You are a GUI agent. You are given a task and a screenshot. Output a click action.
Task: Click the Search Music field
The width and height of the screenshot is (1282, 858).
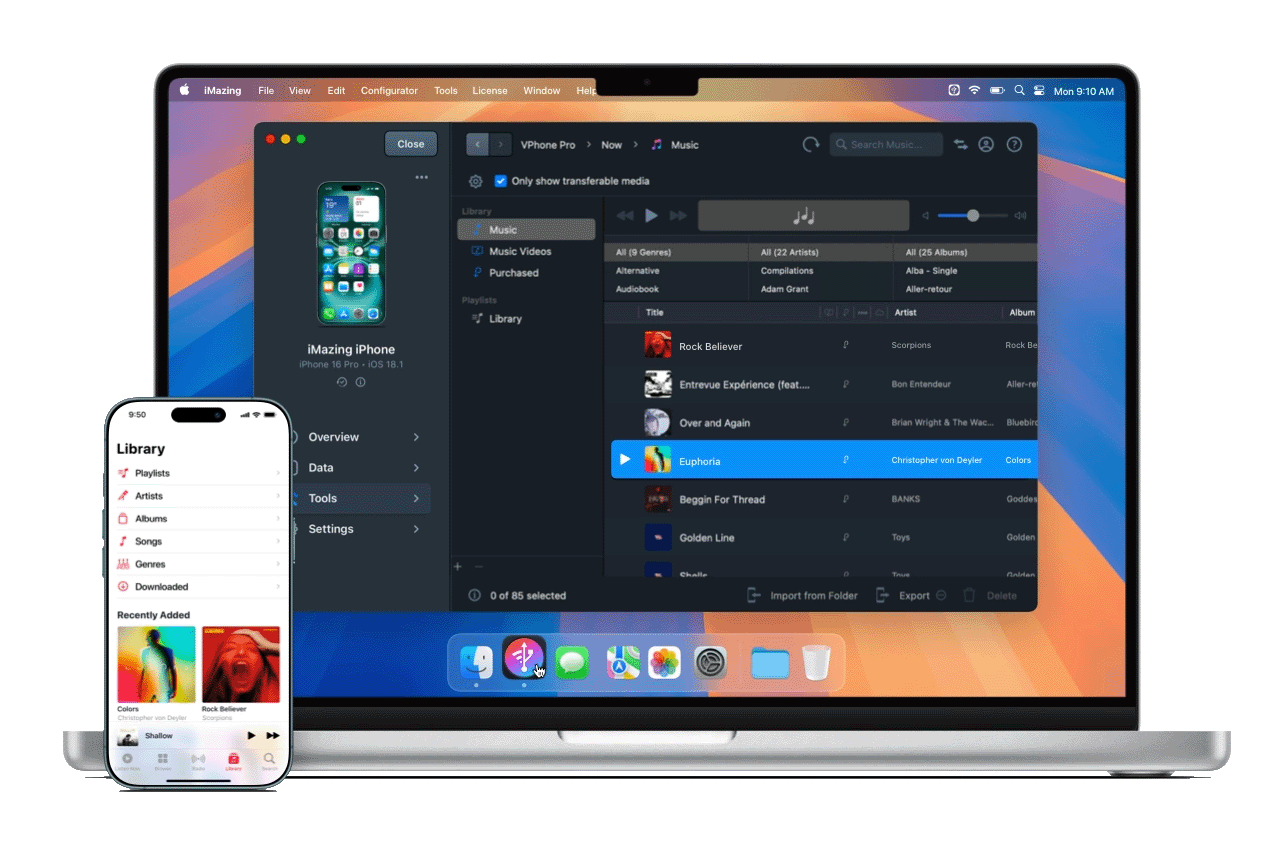(x=886, y=145)
